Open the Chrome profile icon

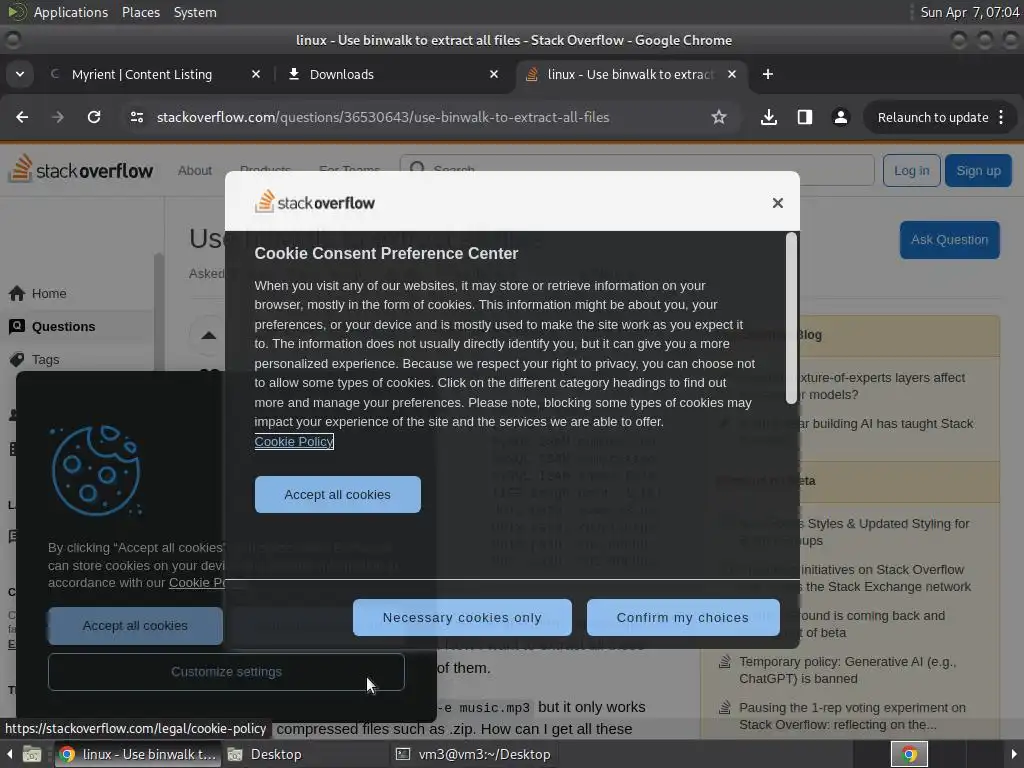click(x=840, y=117)
